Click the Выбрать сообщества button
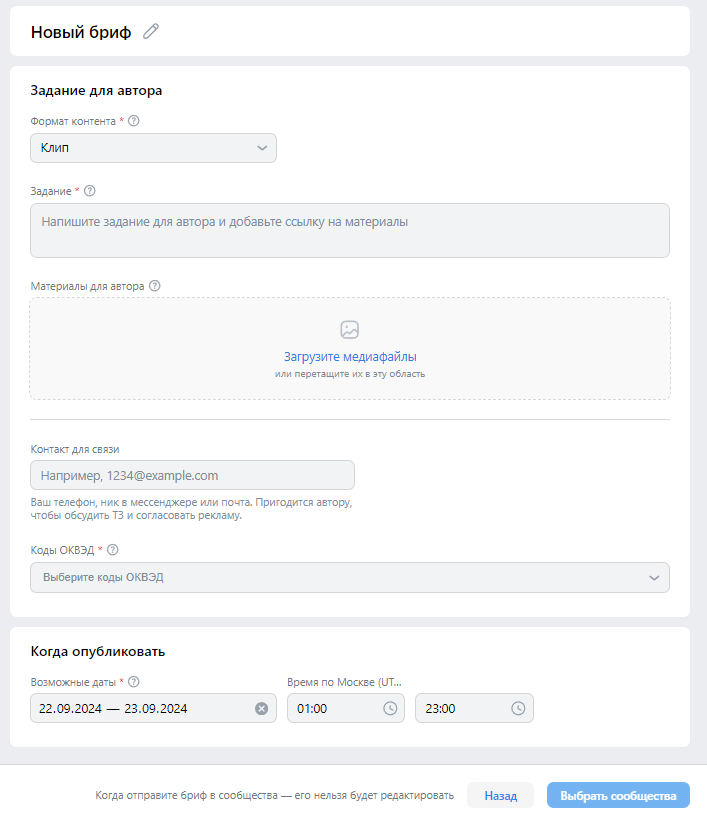 point(618,796)
